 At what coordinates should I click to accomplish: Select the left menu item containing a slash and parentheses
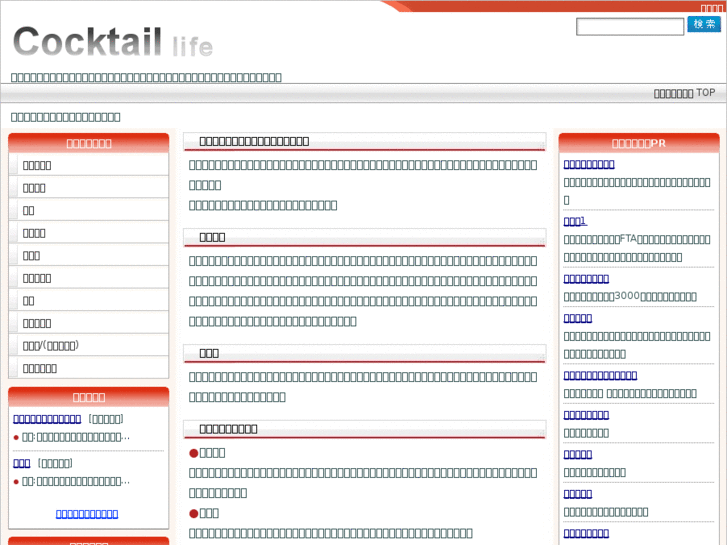(89, 345)
